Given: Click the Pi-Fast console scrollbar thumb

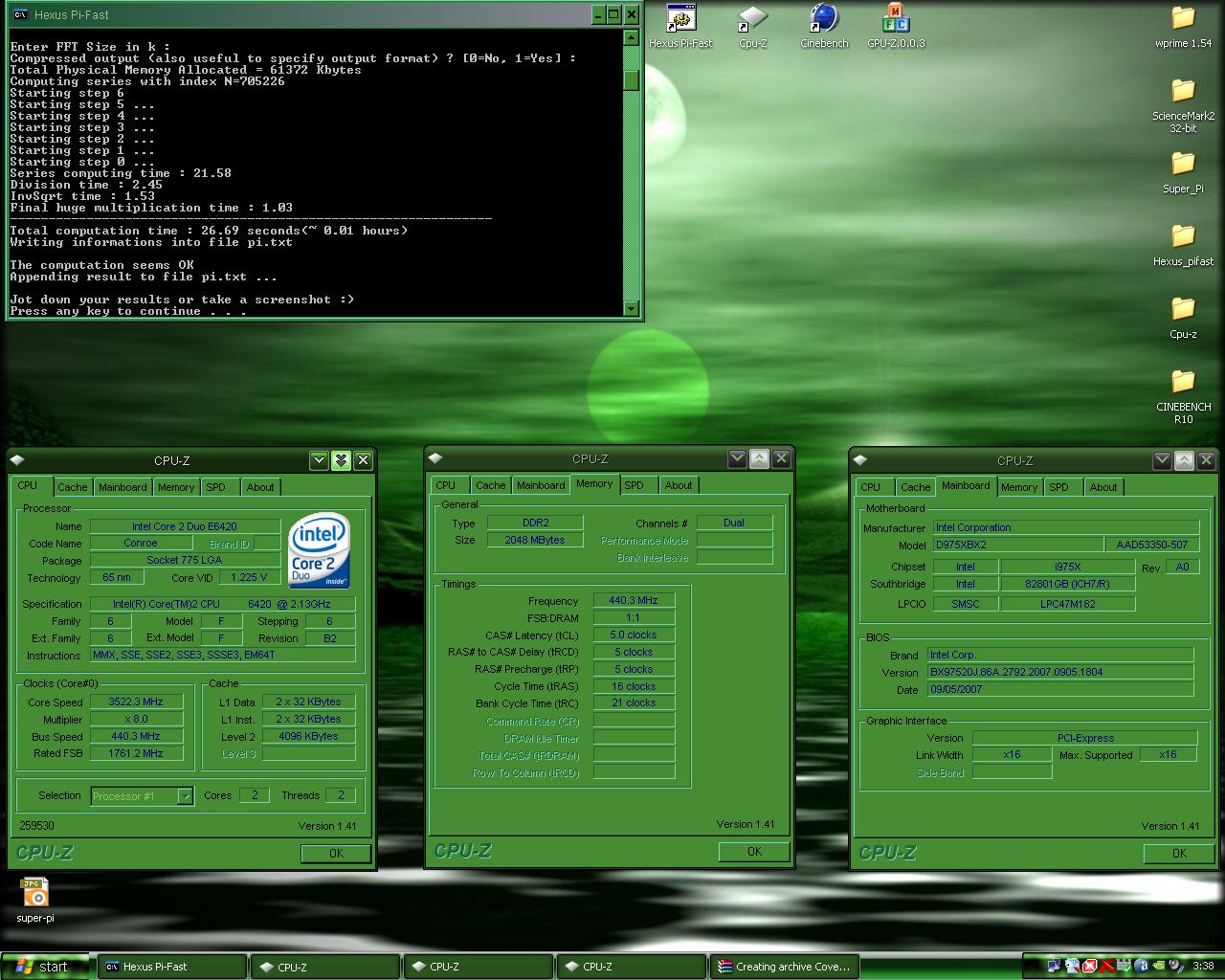Looking at the screenshot, I should [631, 80].
